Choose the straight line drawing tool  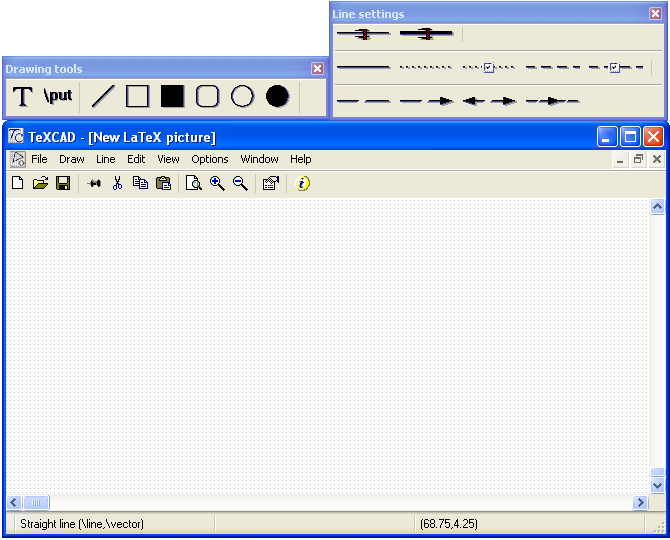[103, 97]
